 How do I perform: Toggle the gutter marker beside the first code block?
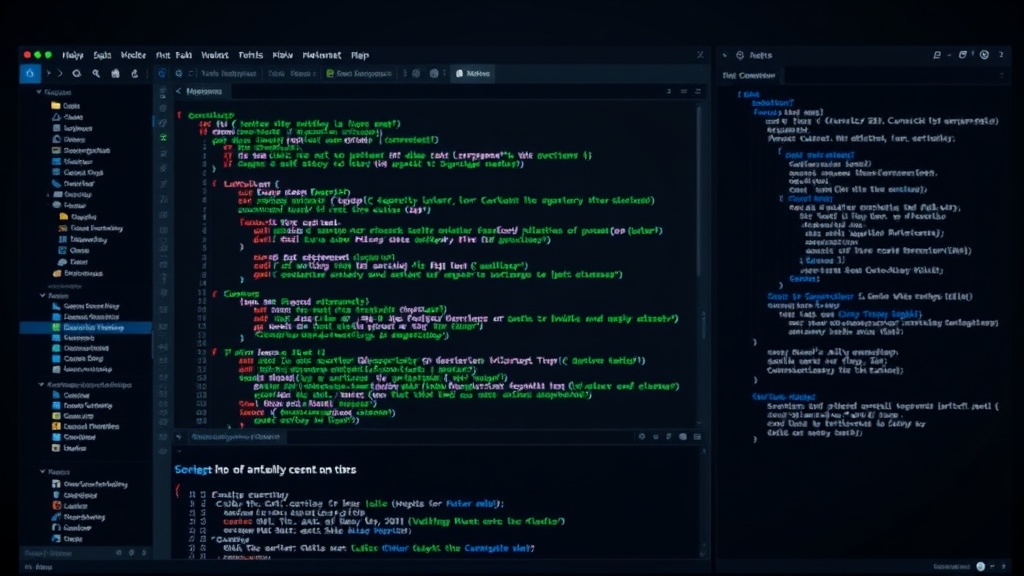click(x=178, y=115)
